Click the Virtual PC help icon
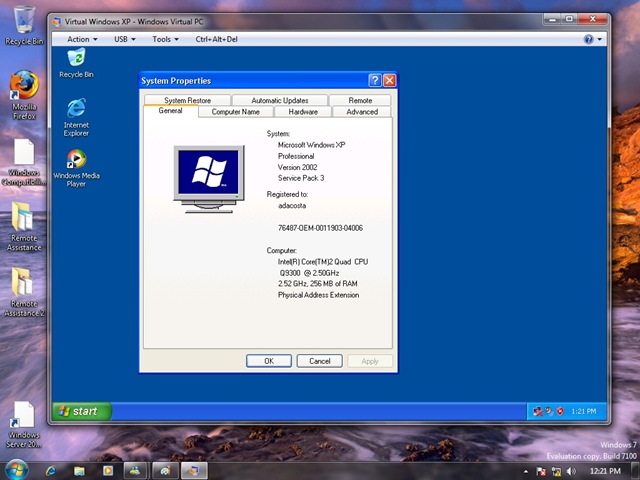The image size is (640, 480). pos(588,39)
